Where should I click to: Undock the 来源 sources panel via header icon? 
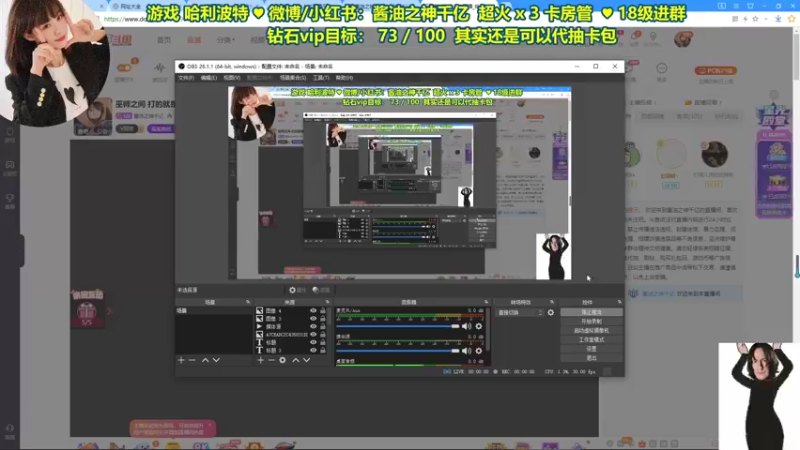(327, 302)
